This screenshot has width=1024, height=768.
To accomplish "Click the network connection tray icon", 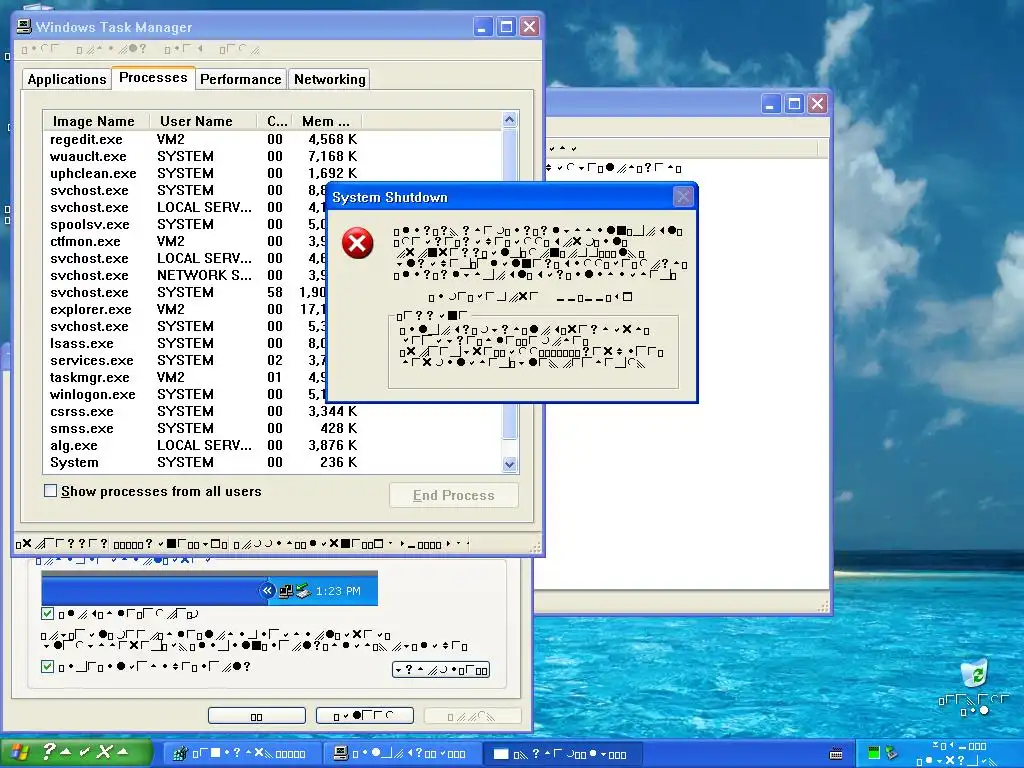I will 891,753.
